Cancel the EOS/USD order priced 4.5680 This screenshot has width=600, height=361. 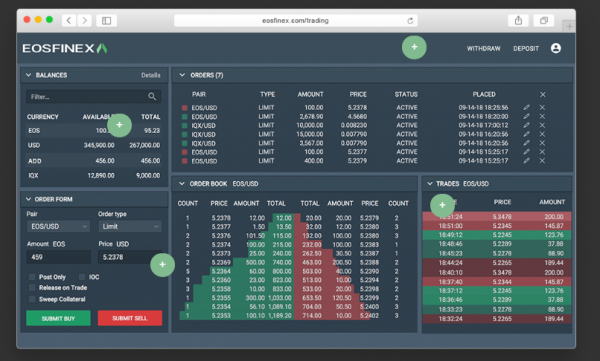542,116
